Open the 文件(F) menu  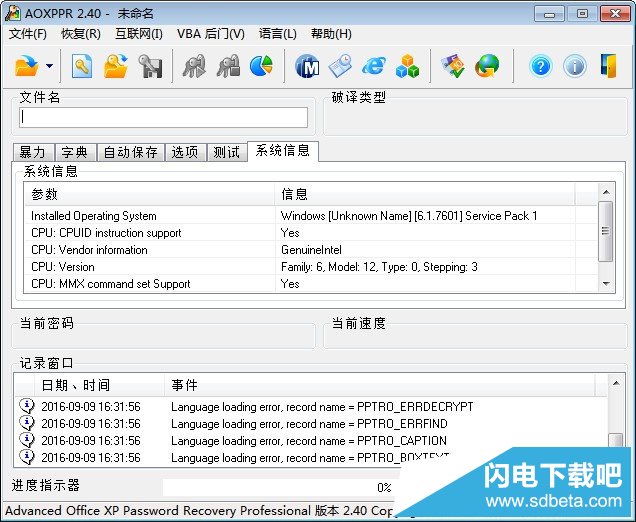(28, 34)
